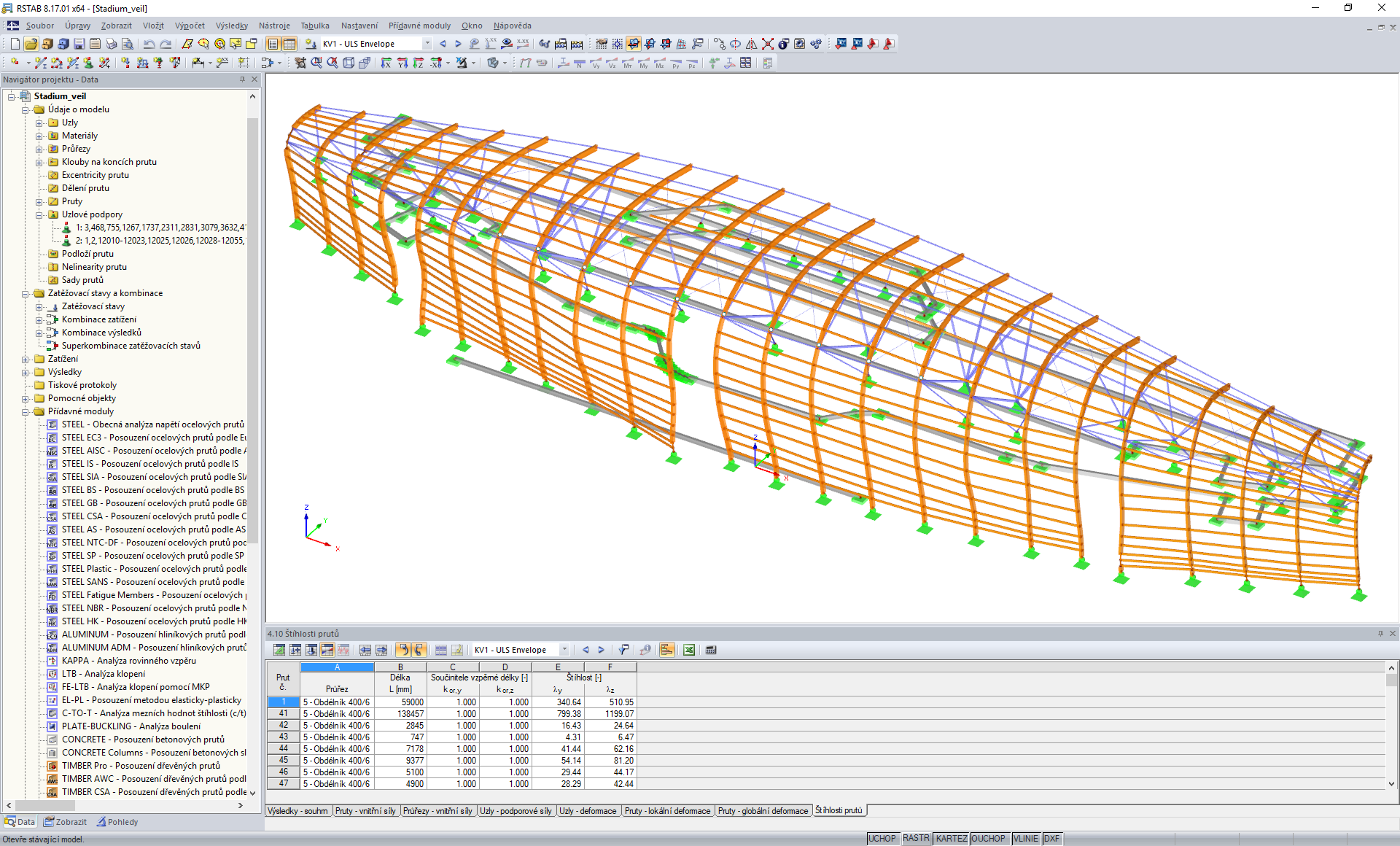The width and height of the screenshot is (1400, 846).
Task: Toggle the RASTR grid status button
Action: point(916,839)
